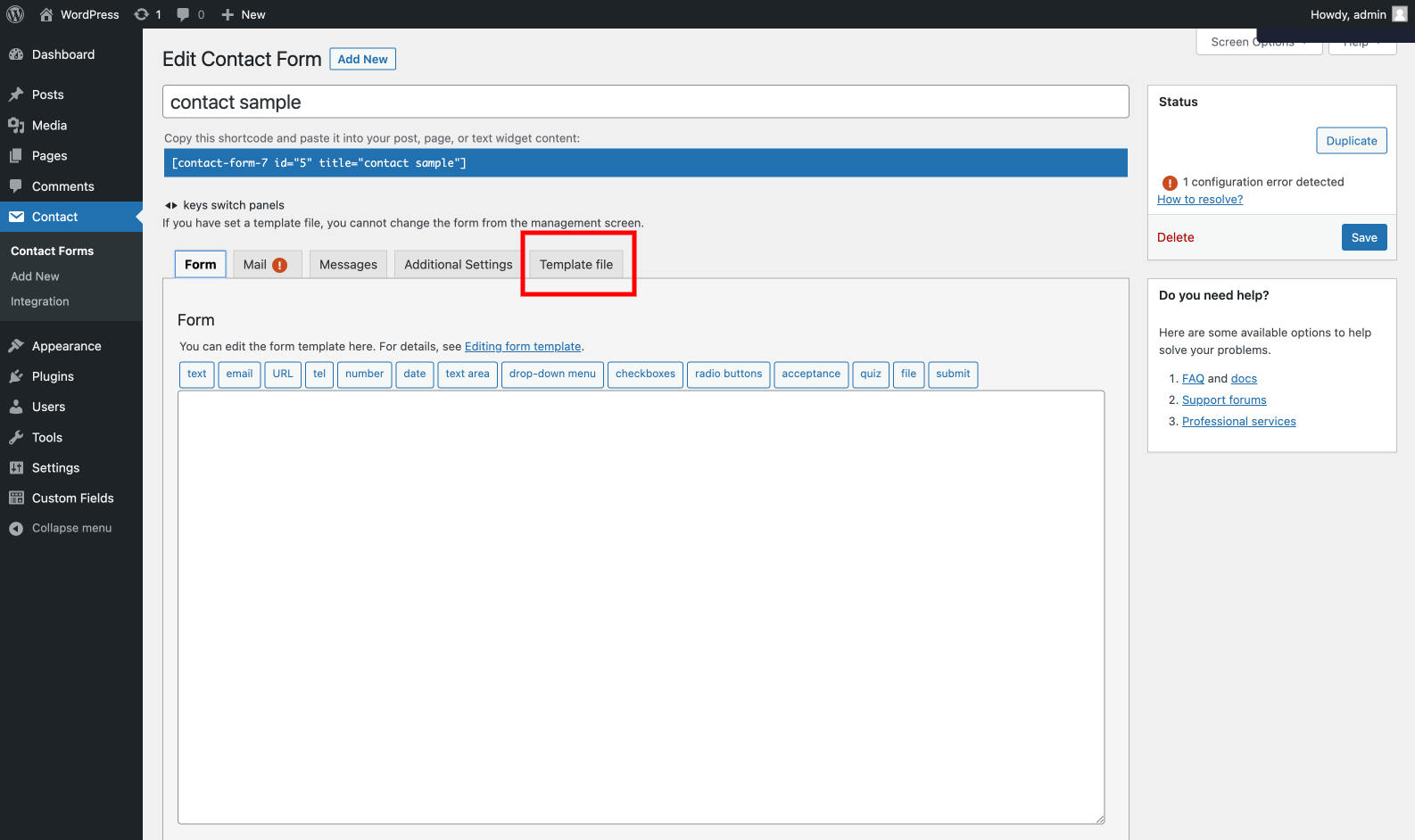Open the Professional services link
Viewport: 1415px width, 840px height.
click(1239, 422)
